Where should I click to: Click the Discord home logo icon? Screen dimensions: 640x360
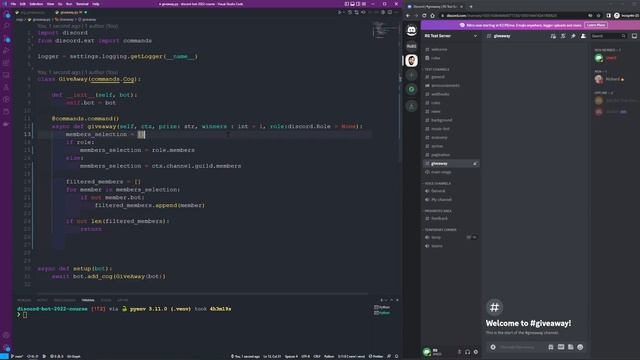pos(411,30)
